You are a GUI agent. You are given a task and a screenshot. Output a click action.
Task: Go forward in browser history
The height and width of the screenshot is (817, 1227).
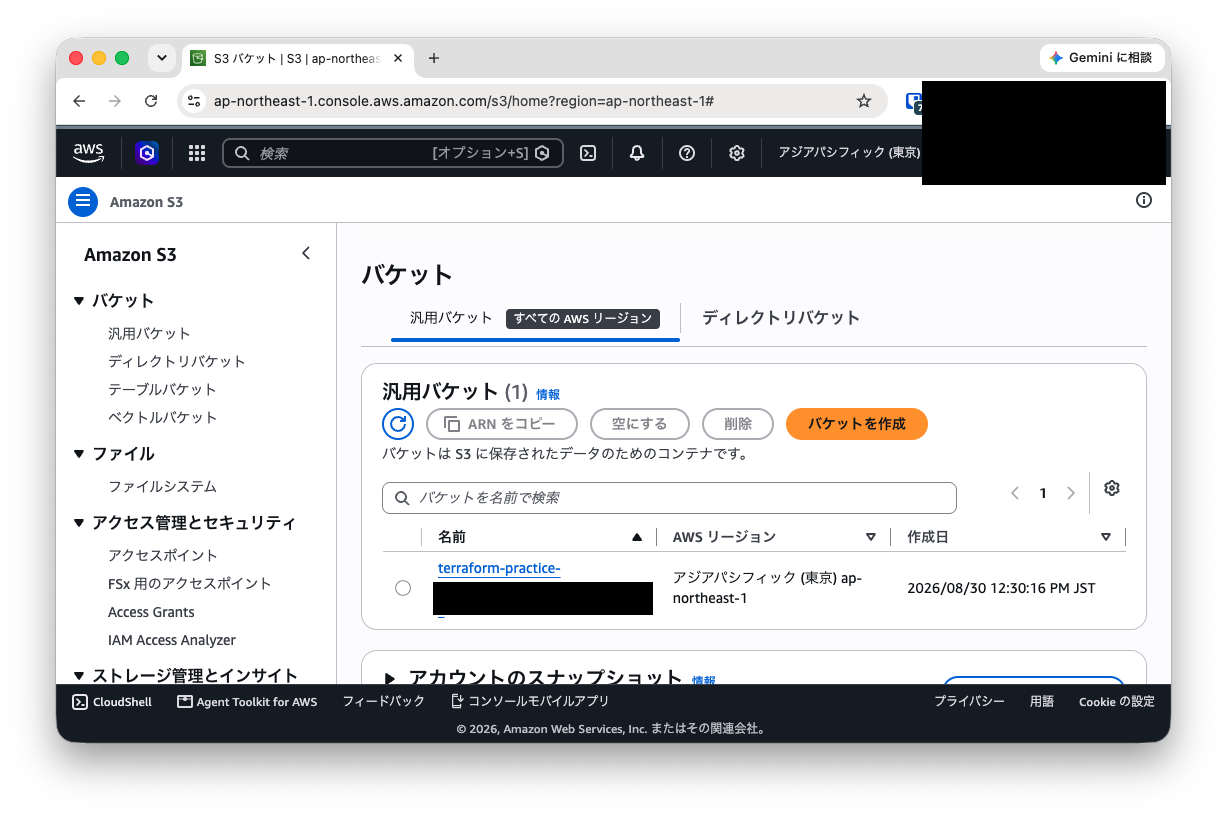pyautogui.click(x=115, y=101)
